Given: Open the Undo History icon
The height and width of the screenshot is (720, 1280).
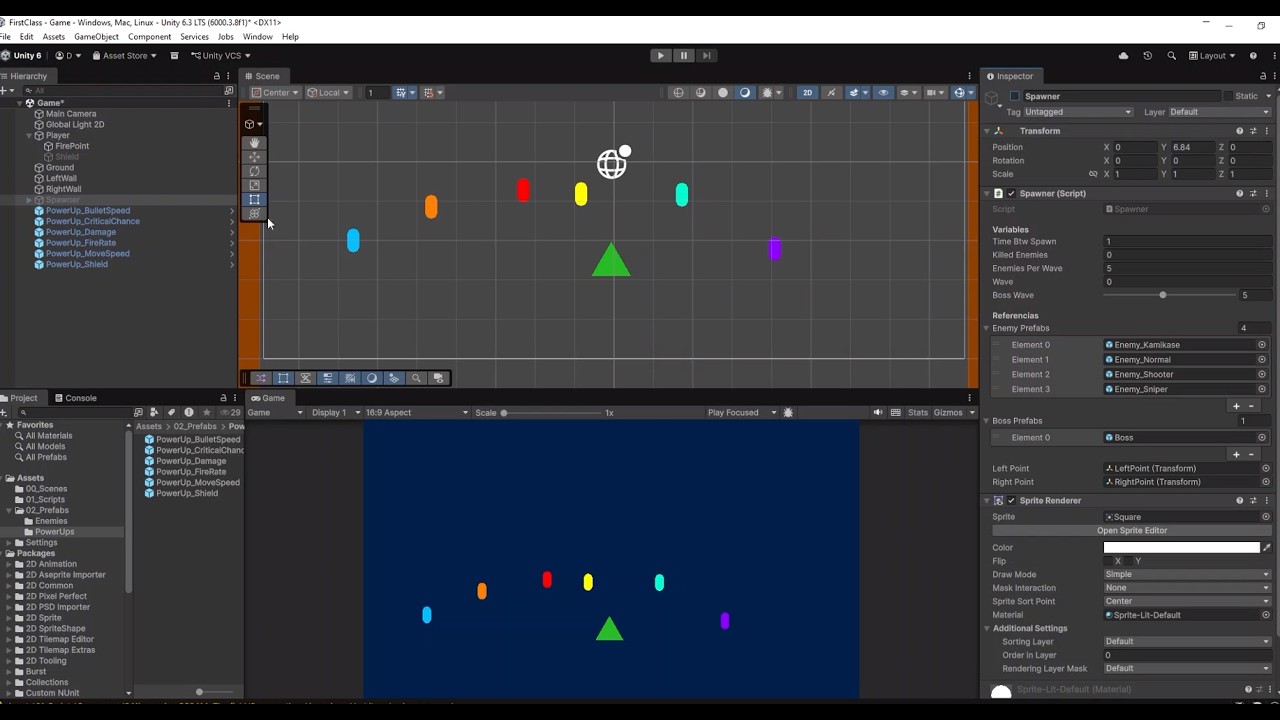Looking at the screenshot, I should tap(1147, 56).
